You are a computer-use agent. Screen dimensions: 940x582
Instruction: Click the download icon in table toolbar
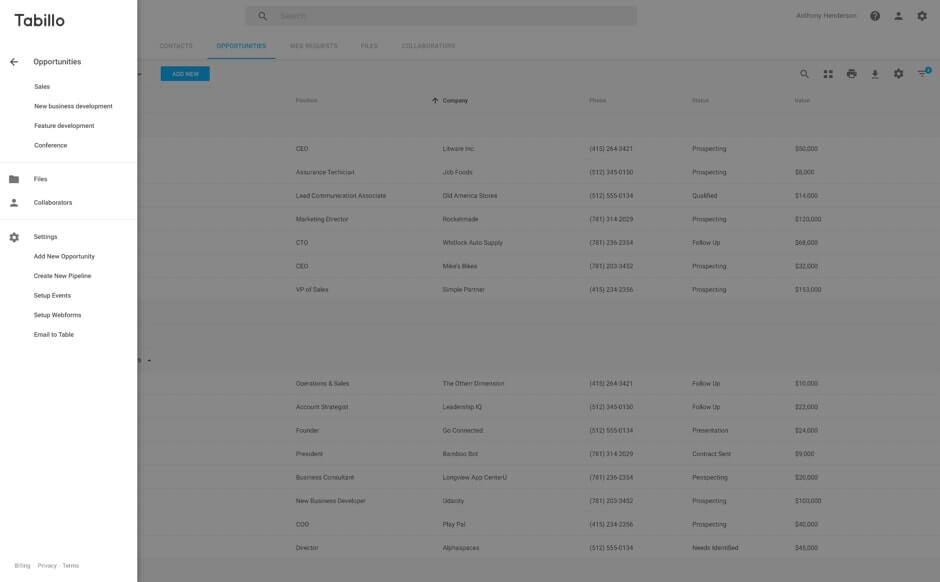pos(875,74)
